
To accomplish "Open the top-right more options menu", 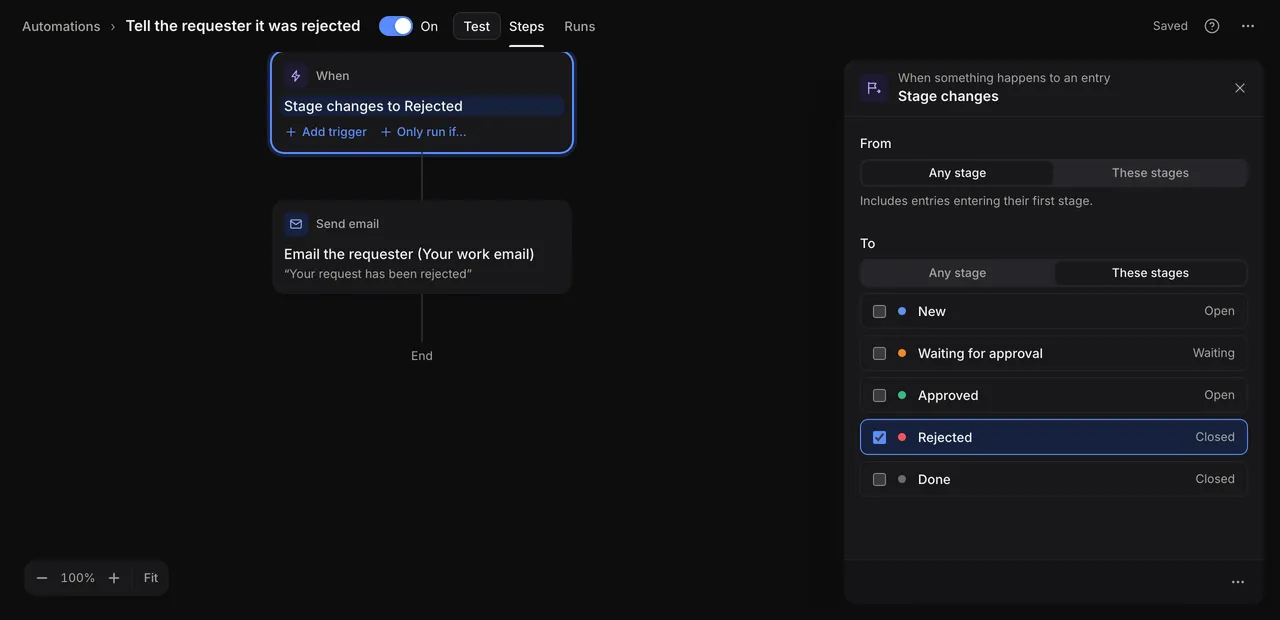I will coord(1248,26).
